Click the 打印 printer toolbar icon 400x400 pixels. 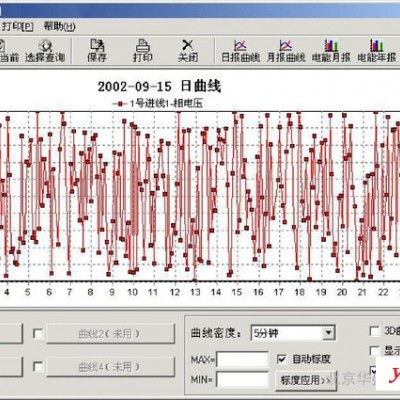(143, 50)
